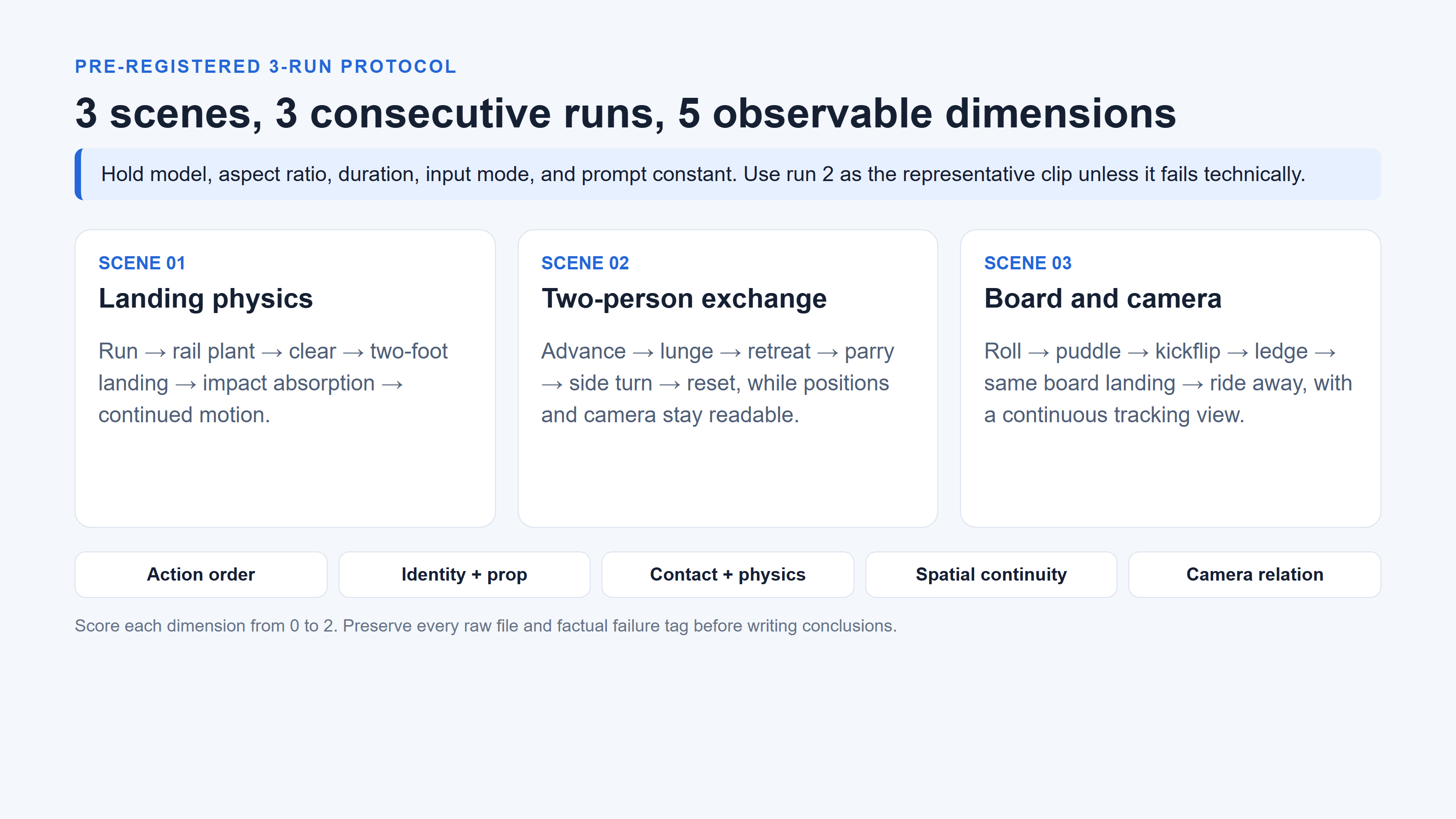Click the Action order chip
1456x819 pixels.
click(201, 574)
